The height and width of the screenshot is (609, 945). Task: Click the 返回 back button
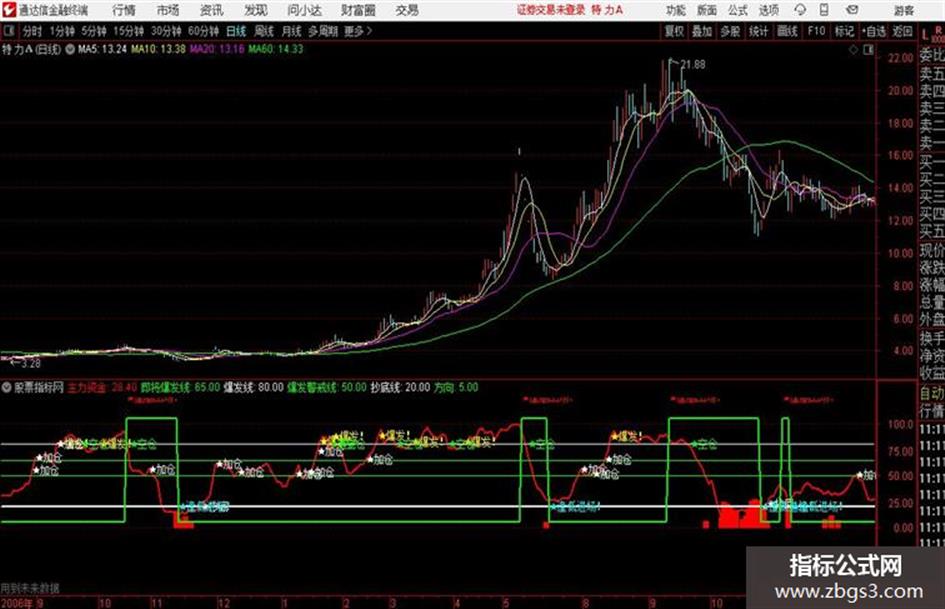[902, 31]
